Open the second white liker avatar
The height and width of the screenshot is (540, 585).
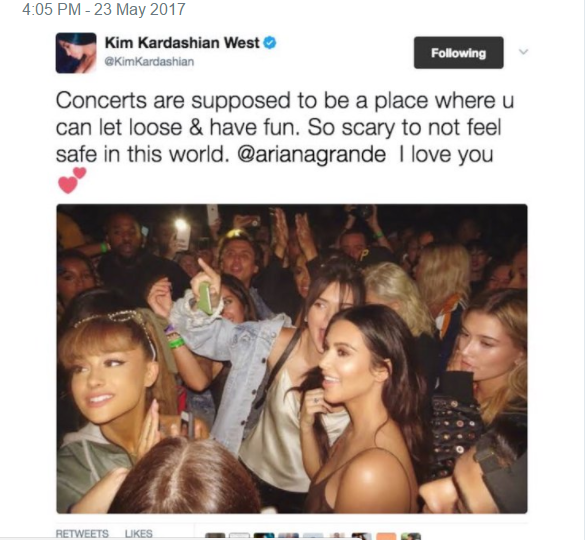240,537
